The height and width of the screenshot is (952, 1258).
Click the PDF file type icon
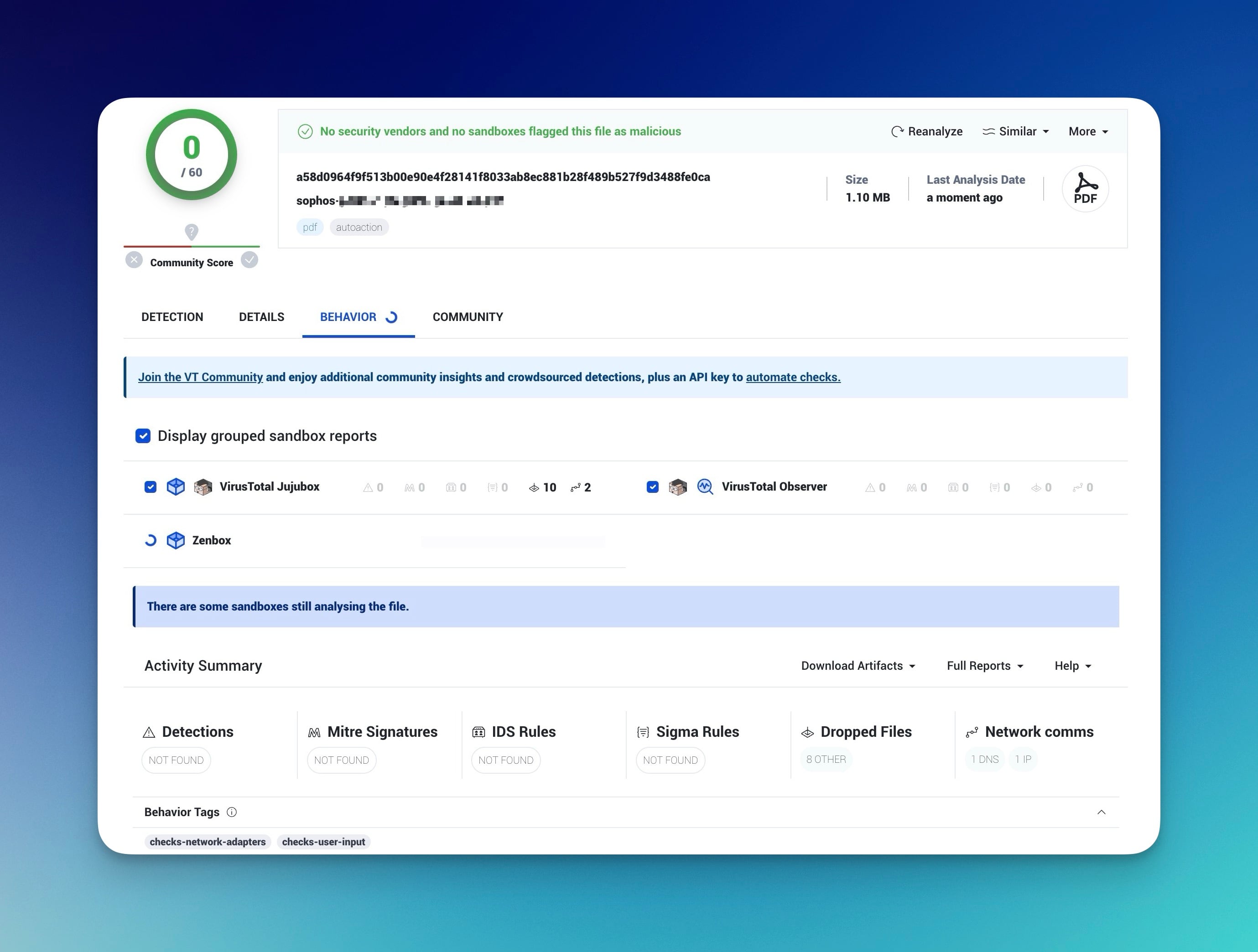(x=1085, y=189)
